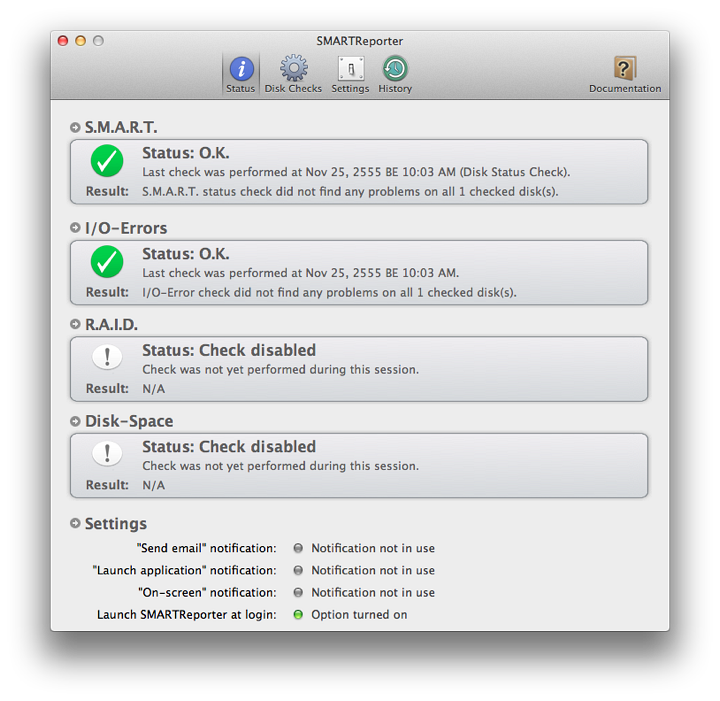Click the S.M.A.R.T. heading text

(121, 127)
